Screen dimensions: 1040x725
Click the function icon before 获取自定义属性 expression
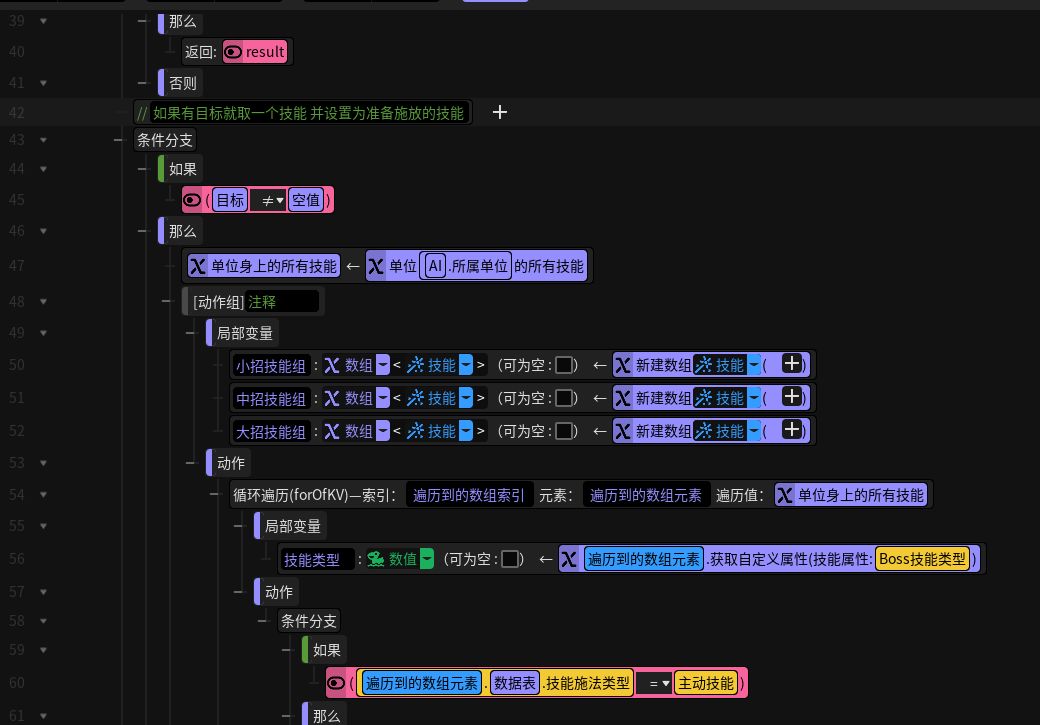click(568, 559)
